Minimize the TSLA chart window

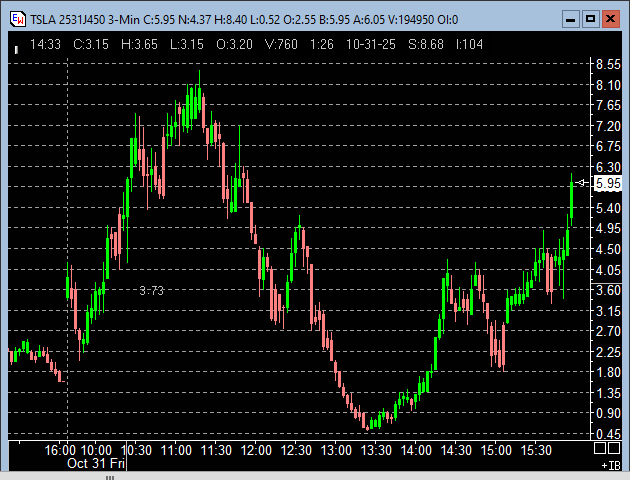(x=569, y=18)
